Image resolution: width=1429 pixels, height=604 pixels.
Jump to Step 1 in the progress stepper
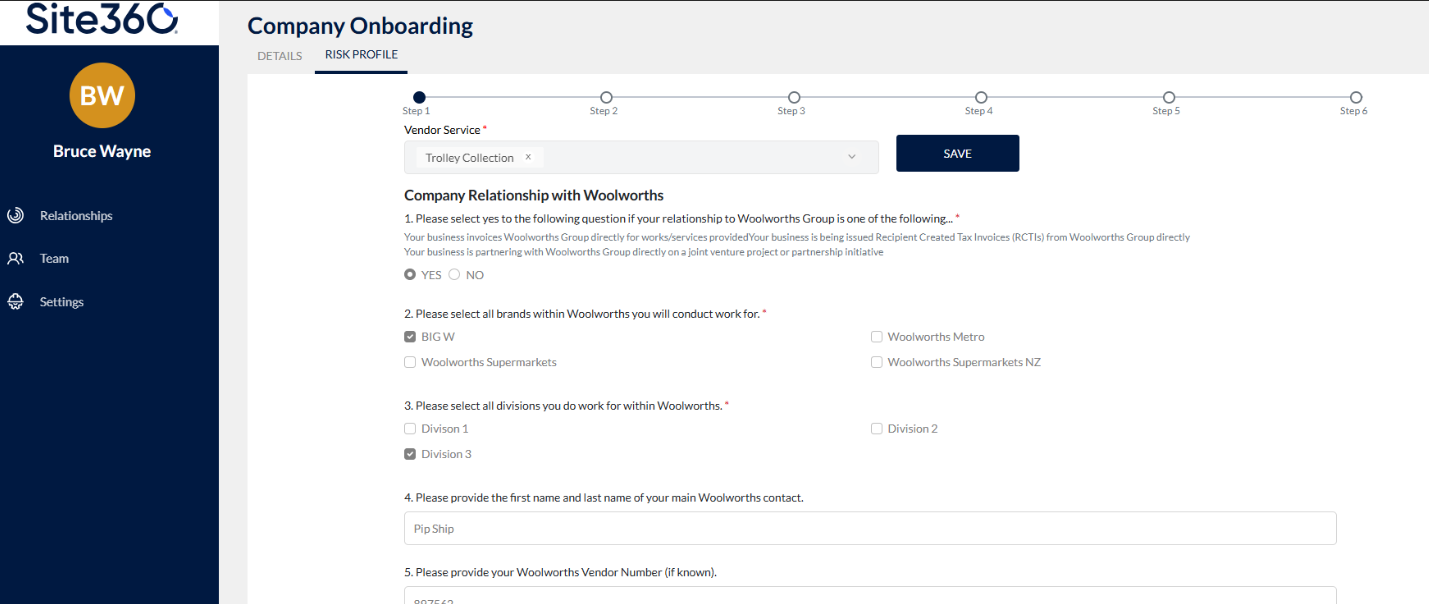(x=419, y=97)
